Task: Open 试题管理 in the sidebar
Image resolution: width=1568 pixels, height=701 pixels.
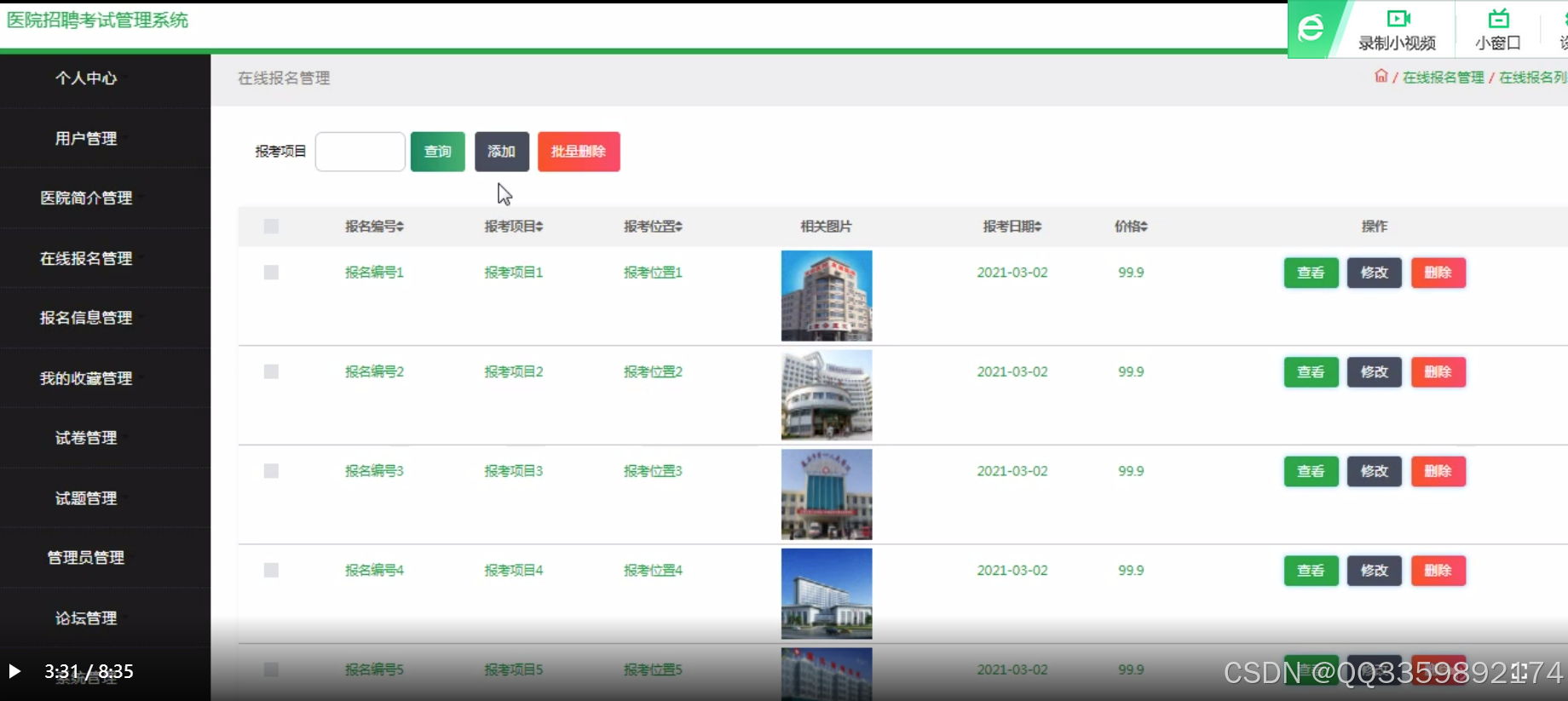Action: coord(86,498)
